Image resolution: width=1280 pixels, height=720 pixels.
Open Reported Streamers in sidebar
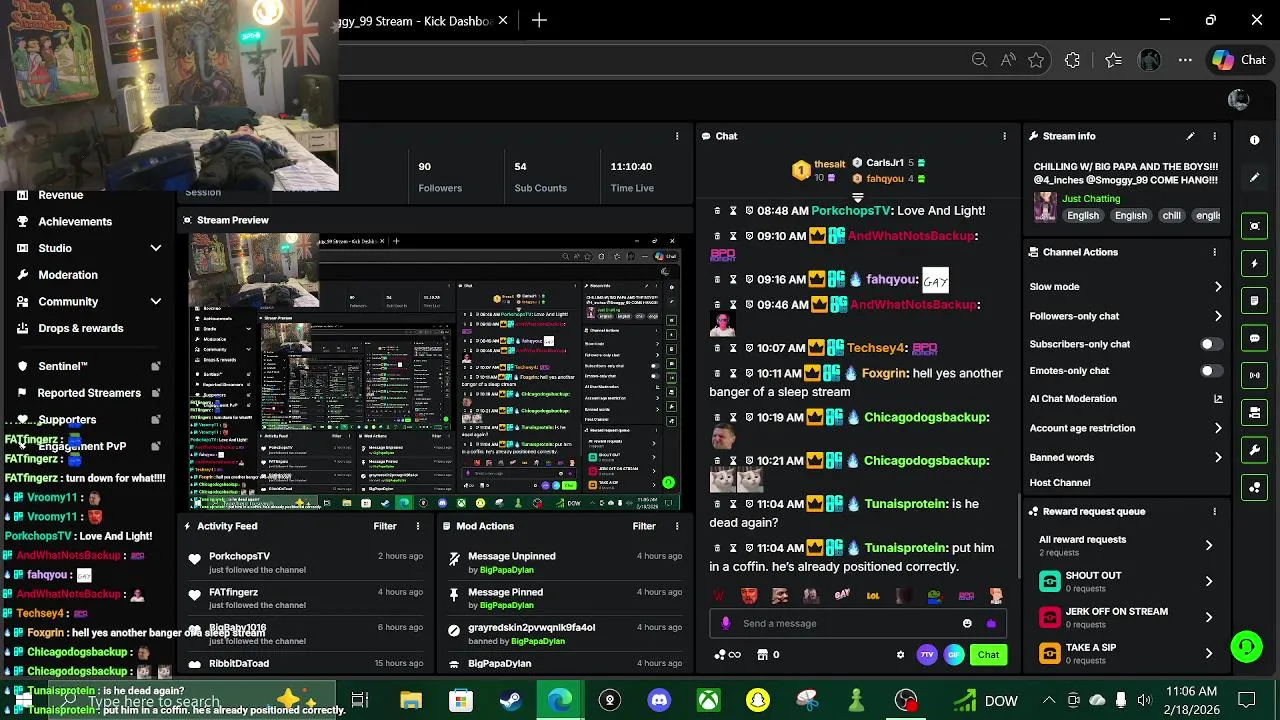tap(89, 393)
